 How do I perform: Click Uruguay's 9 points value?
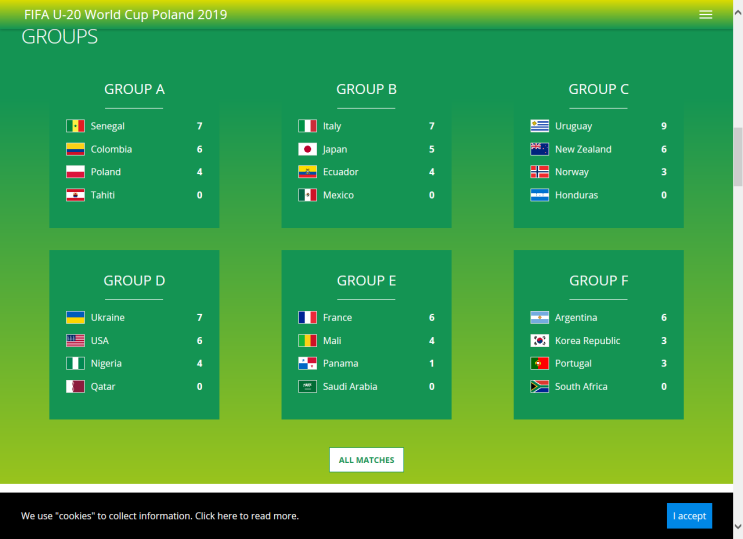[664, 126]
